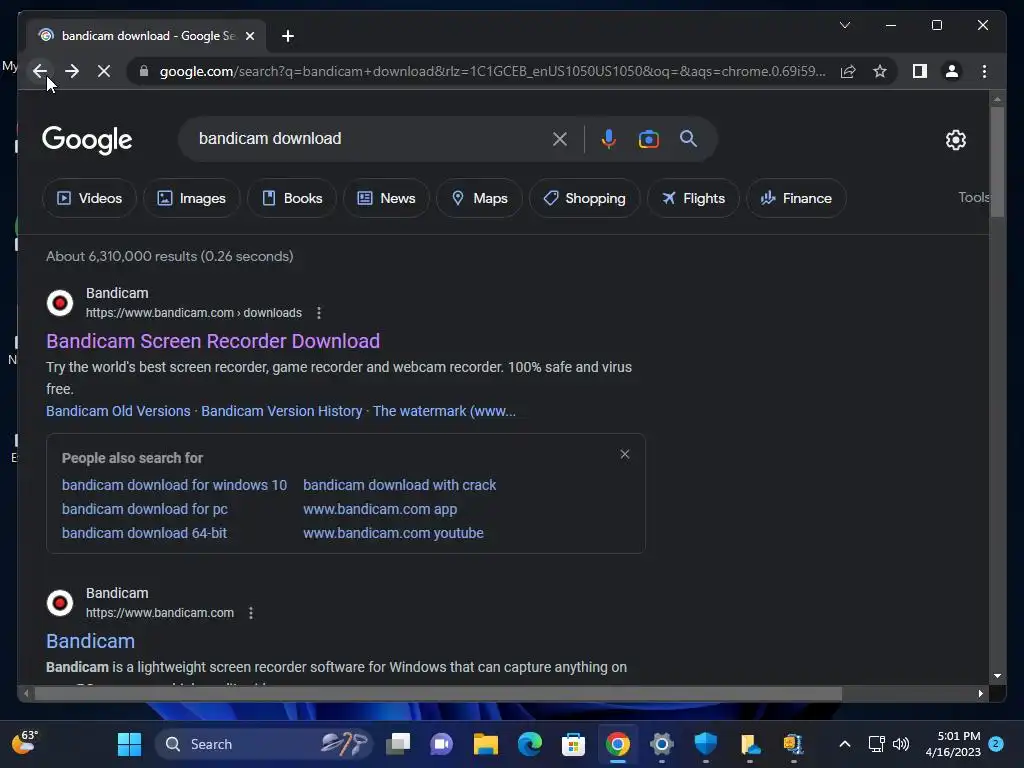Screen dimensions: 1024x768
Task: Search bandicam download for pc
Action: coord(145,509)
